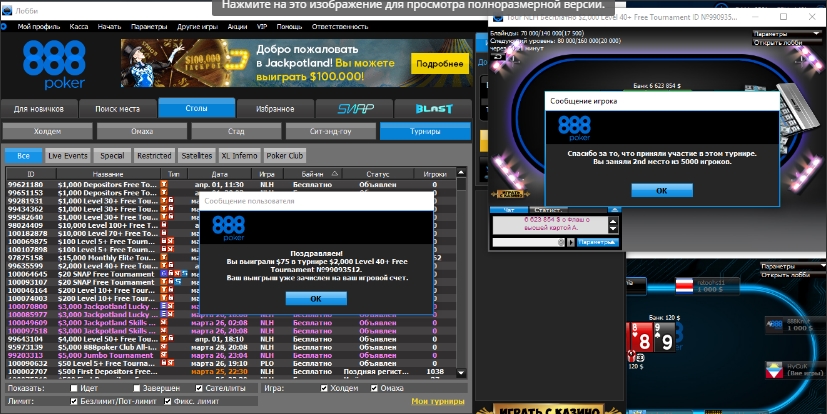Sort by the Название column header

click(108, 174)
